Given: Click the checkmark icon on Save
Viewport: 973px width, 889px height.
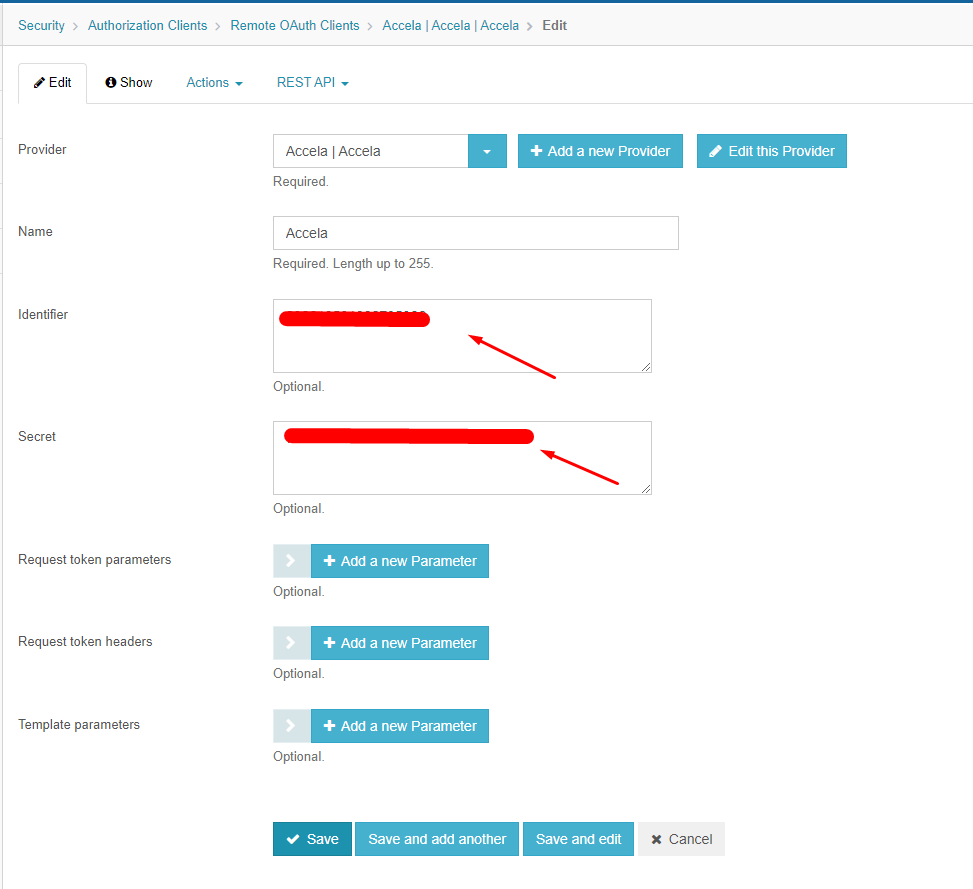Looking at the screenshot, I should (x=293, y=839).
